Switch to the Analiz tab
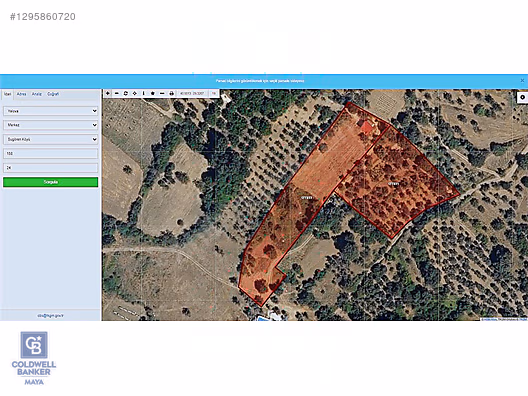Viewport: 528px width, 396px height. tap(37, 94)
